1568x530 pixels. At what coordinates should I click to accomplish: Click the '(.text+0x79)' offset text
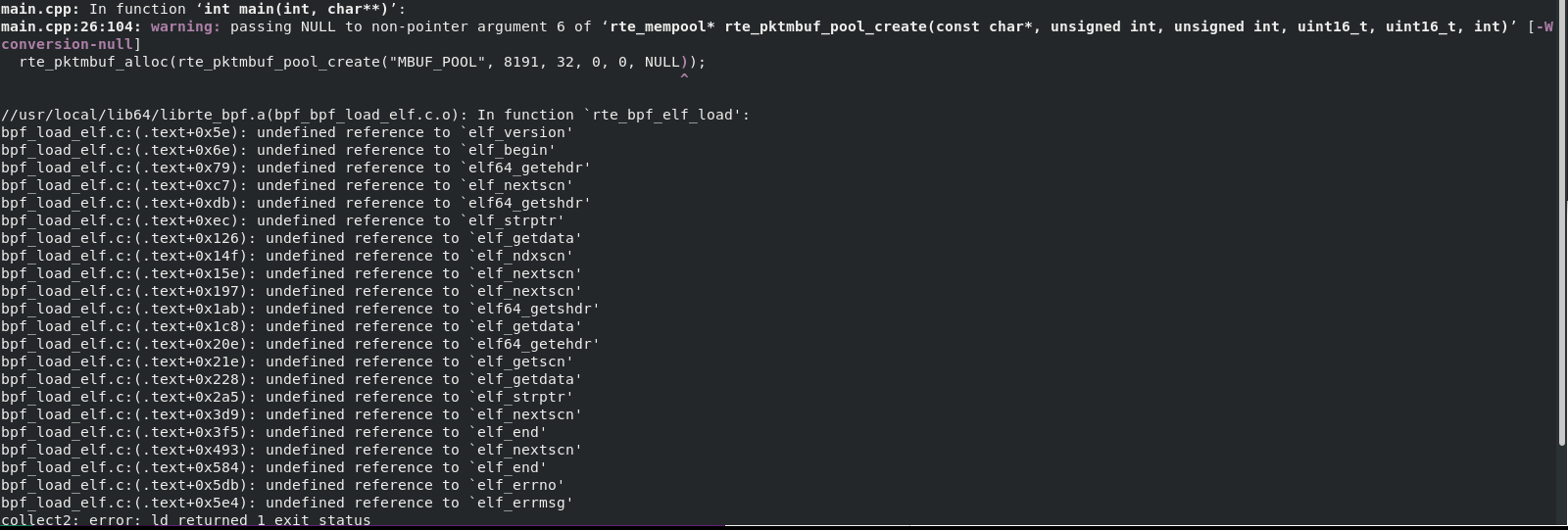186,168
